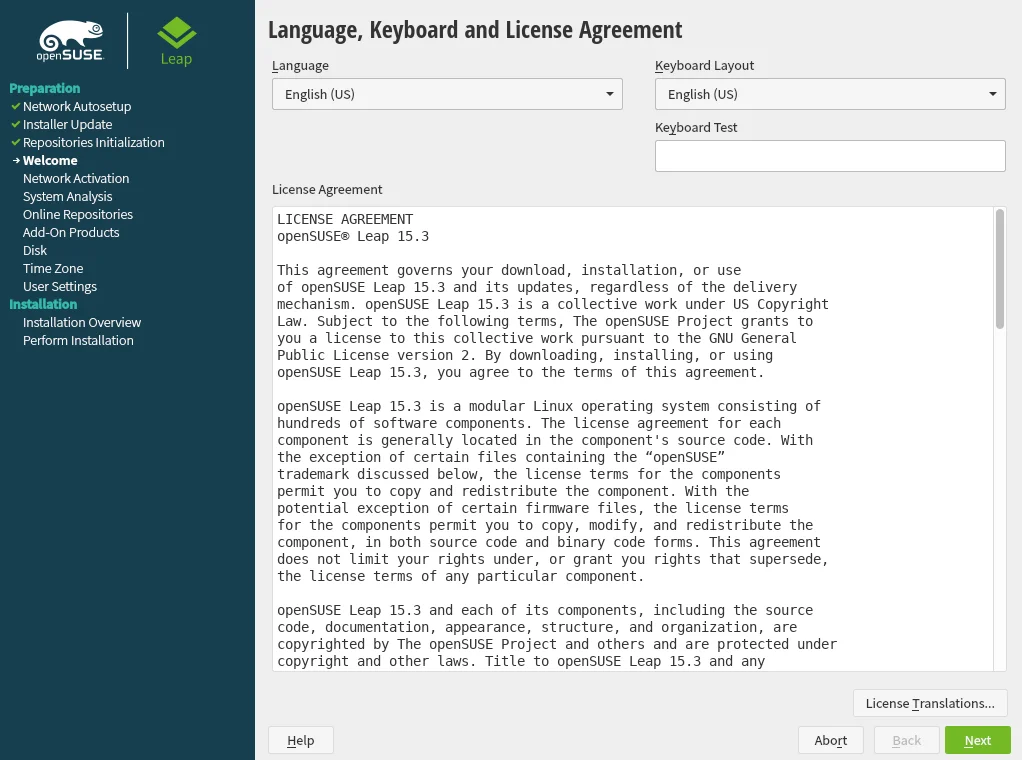Screen dimensions: 1022x760
Task: Open the Language dropdown
Action: 447,94
